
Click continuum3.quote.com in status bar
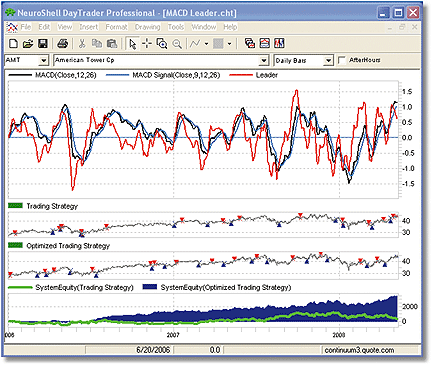(x=359, y=350)
